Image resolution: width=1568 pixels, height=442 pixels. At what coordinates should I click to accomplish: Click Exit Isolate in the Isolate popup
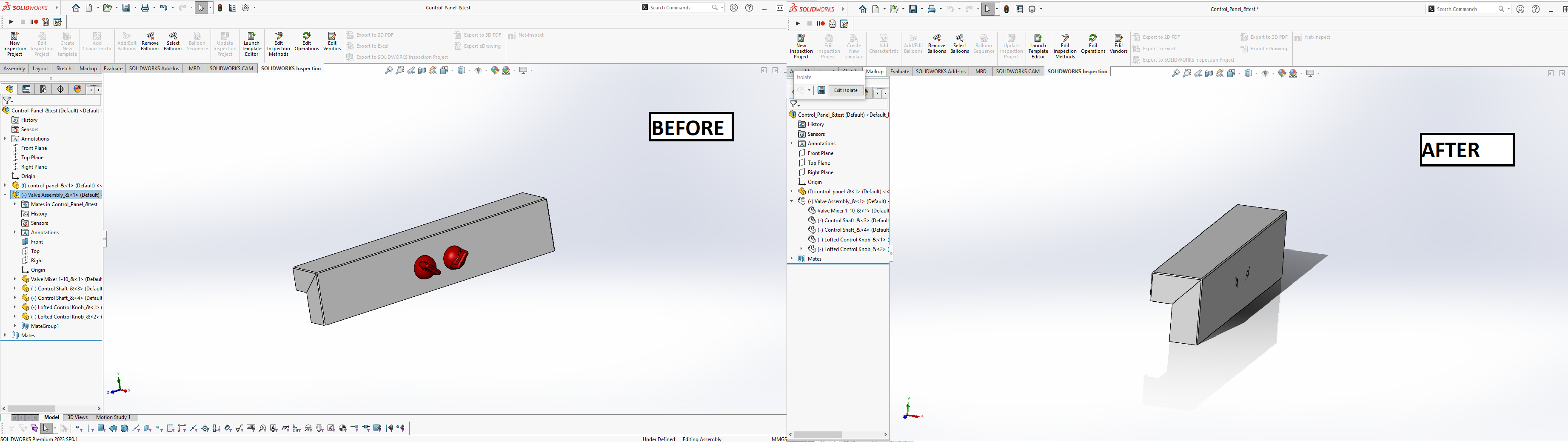coord(846,90)
